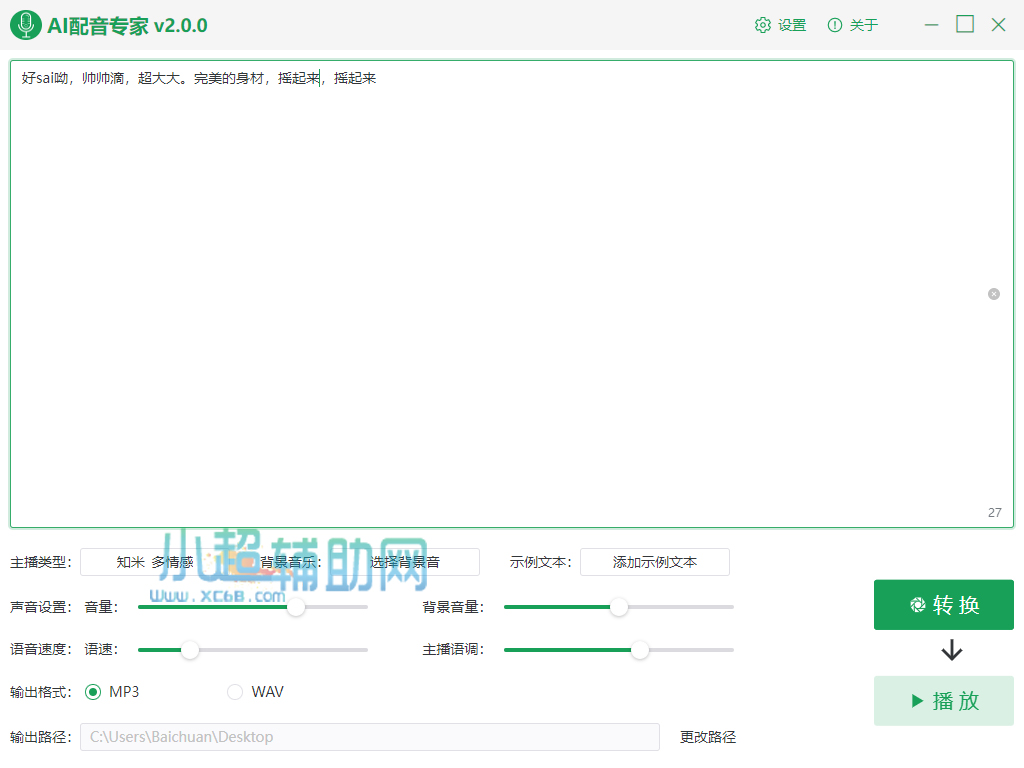
Task: Click 更改路径 to change output path
Action: (x=708, y=737)
